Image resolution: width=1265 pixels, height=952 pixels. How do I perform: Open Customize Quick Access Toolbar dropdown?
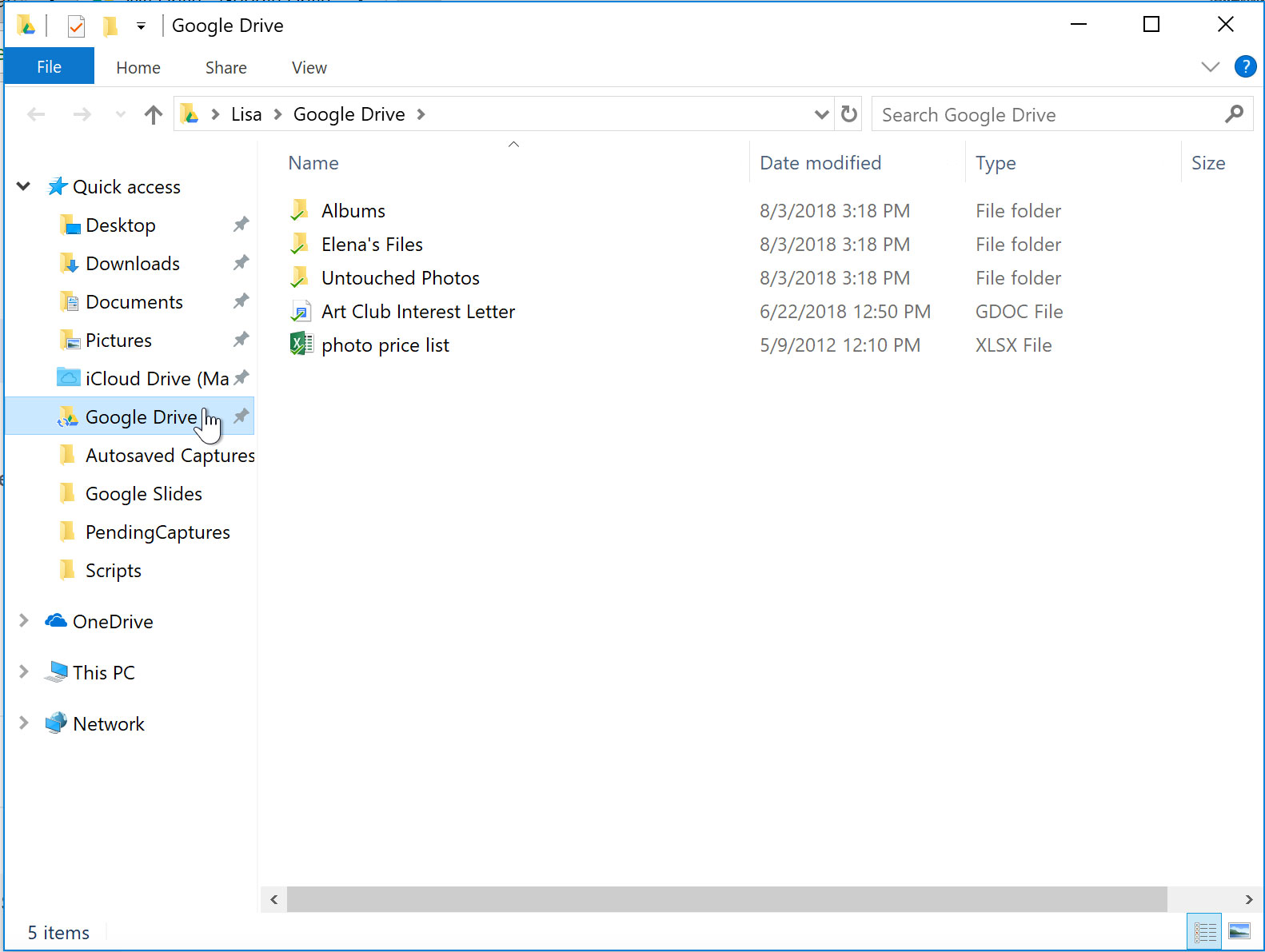[141, 26]
